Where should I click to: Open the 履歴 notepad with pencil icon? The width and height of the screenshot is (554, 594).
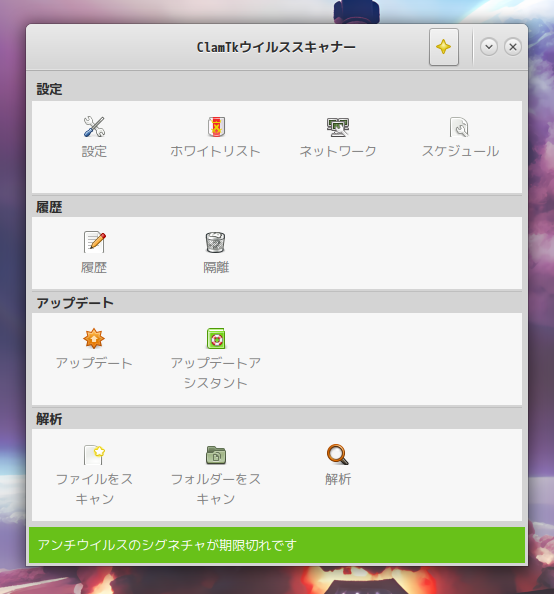(94, 242)
